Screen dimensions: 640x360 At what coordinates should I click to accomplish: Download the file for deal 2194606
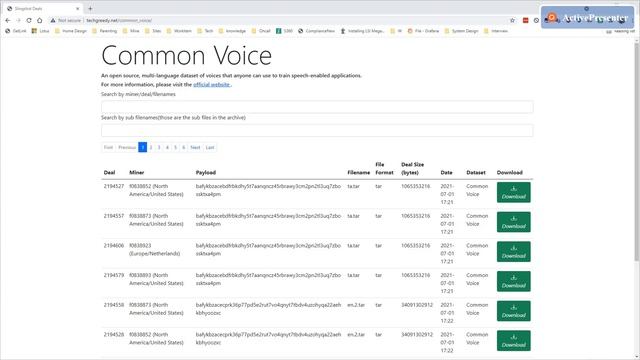coord(513,251)
